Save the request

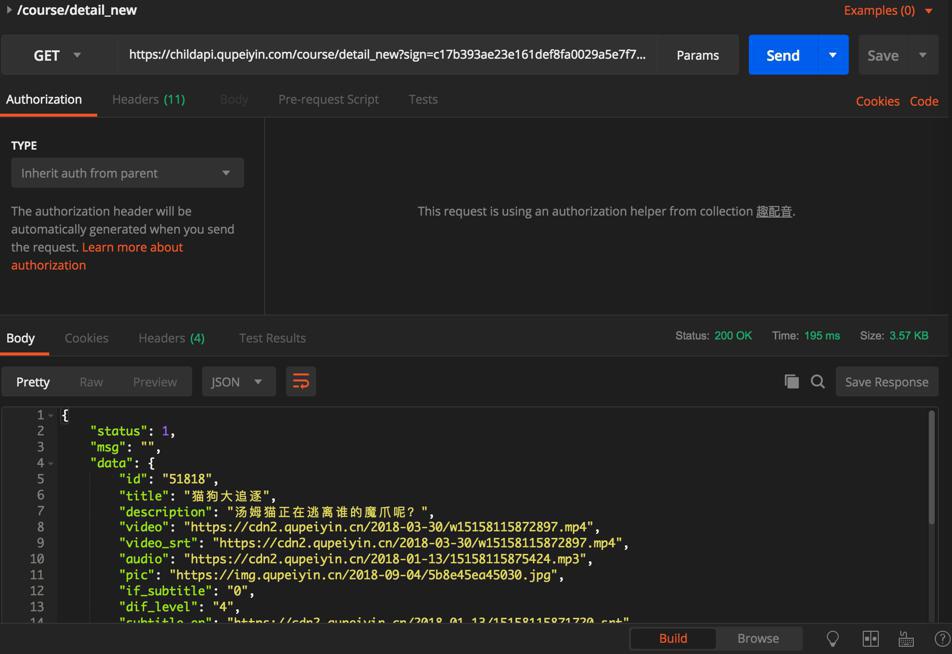[x=883, y=55]
